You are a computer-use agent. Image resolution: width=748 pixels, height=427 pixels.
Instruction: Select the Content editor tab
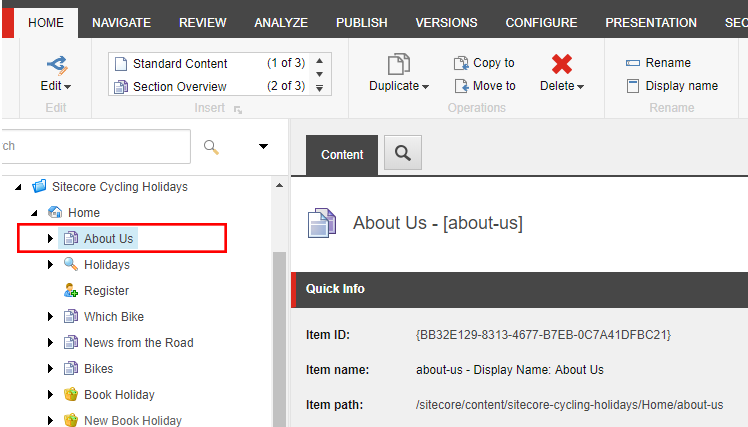tap(342, 155)
